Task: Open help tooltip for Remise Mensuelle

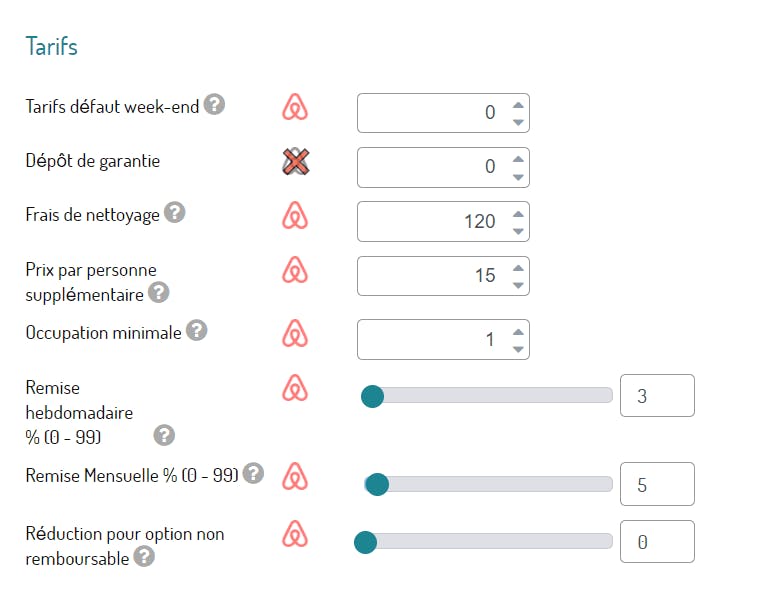Action: (254, 473)
